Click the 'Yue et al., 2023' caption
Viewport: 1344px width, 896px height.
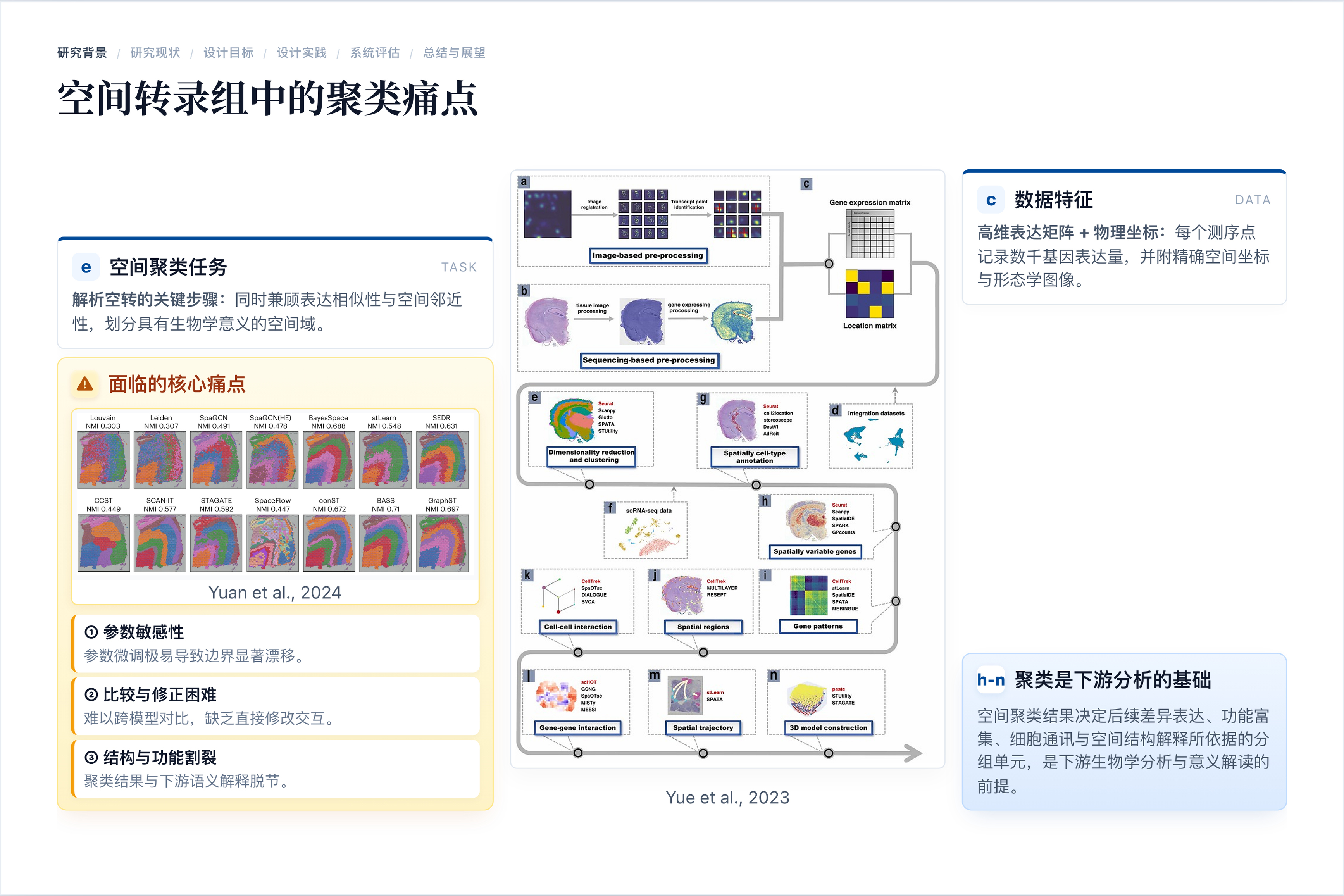point(727,797)
